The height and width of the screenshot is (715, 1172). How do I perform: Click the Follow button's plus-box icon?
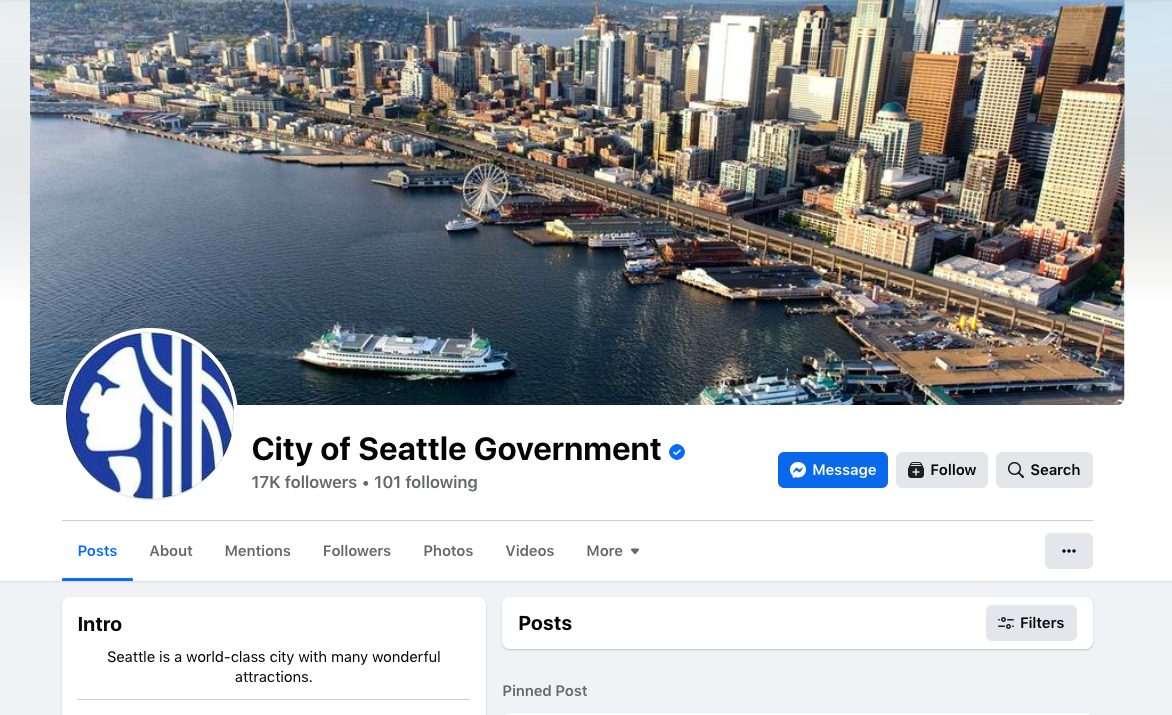(916, 470)
